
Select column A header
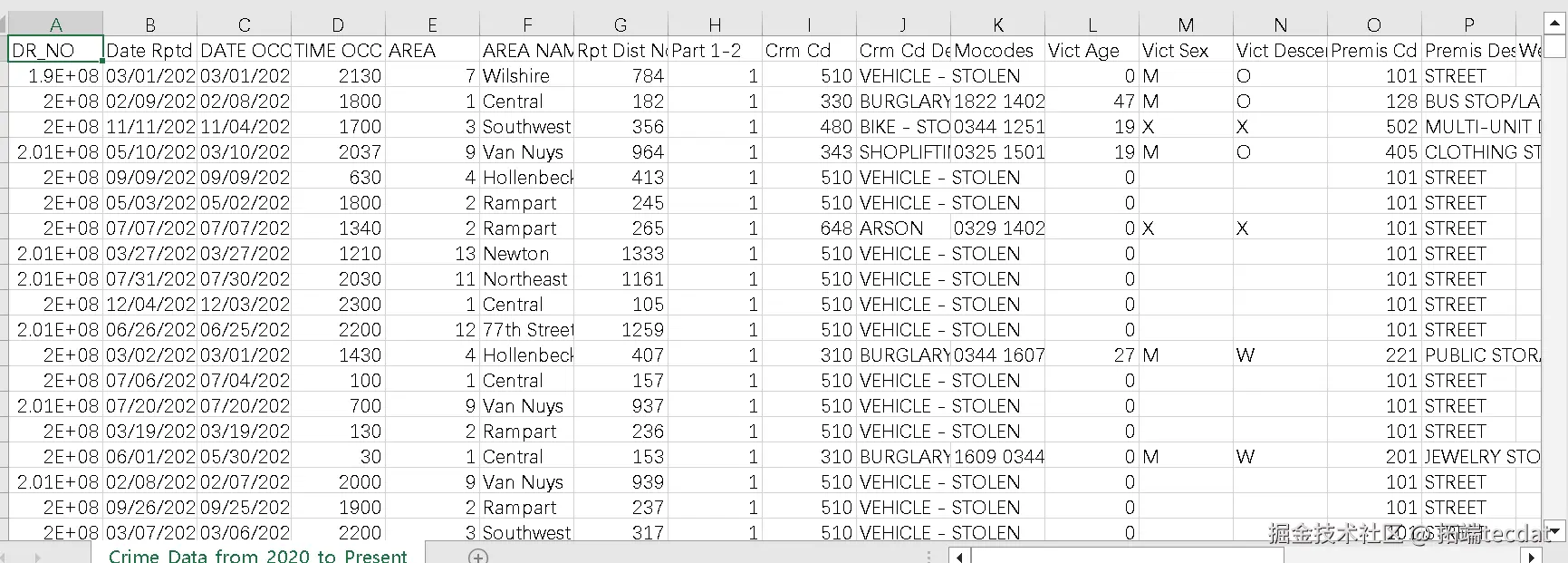tap(56, 24)
